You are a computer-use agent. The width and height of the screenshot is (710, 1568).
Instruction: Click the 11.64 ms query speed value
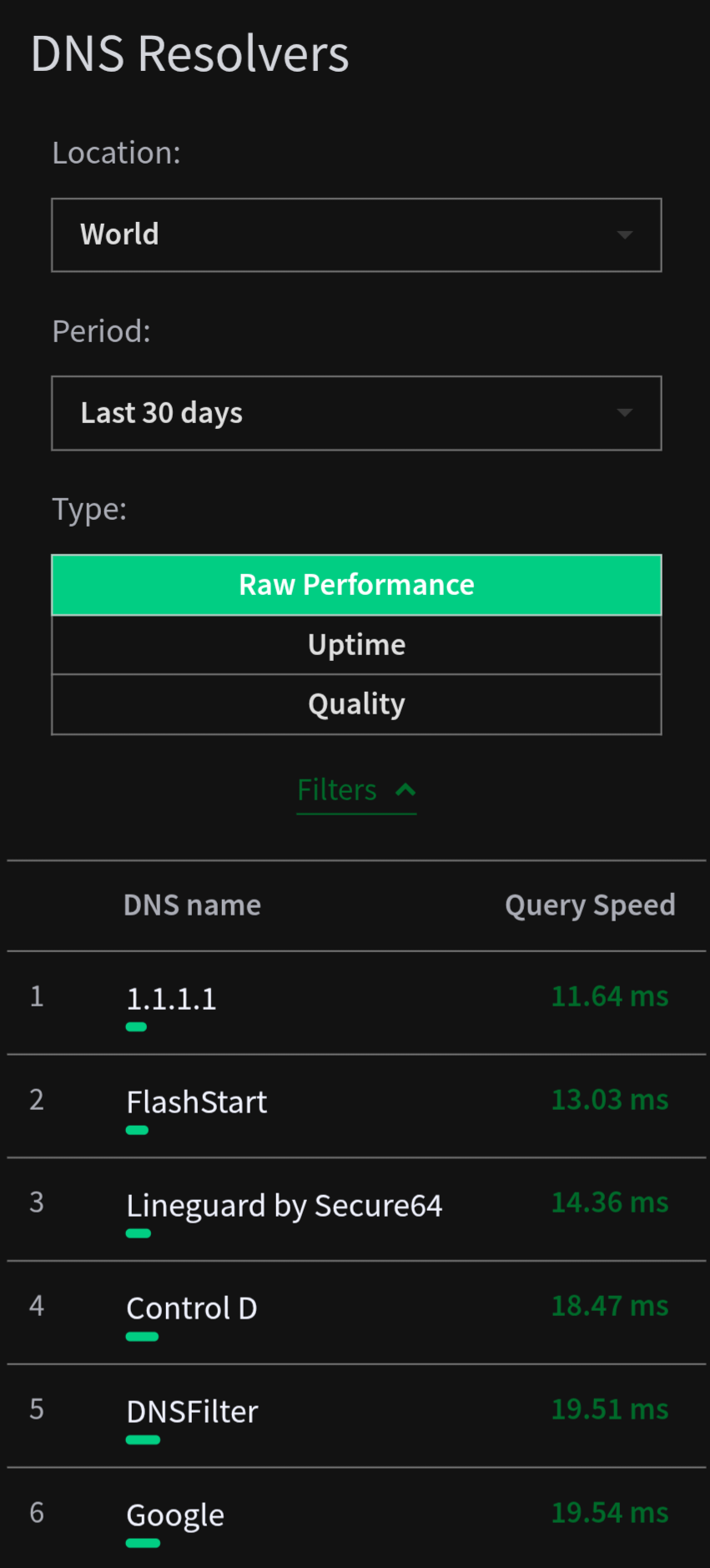click(x=610, y=996)
